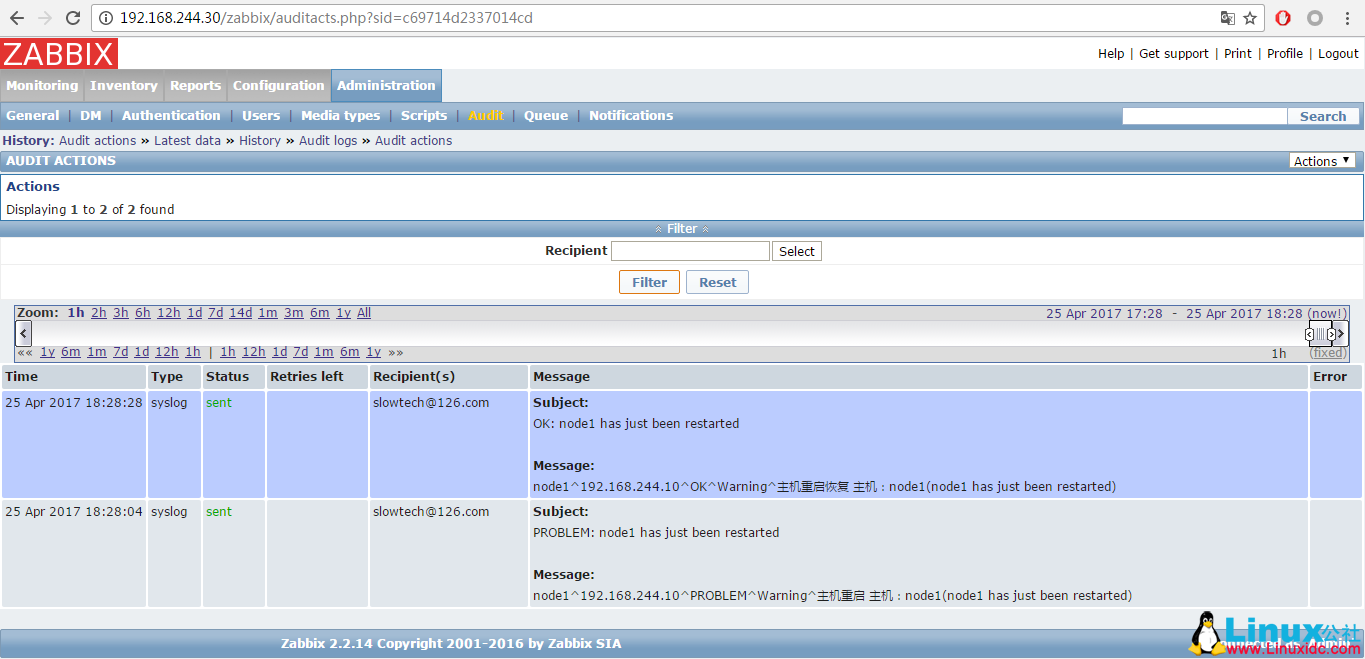Screen dimensions: 1365x659
Task: Click the (now!) link to jump to current time
Action: point(1326,313)
